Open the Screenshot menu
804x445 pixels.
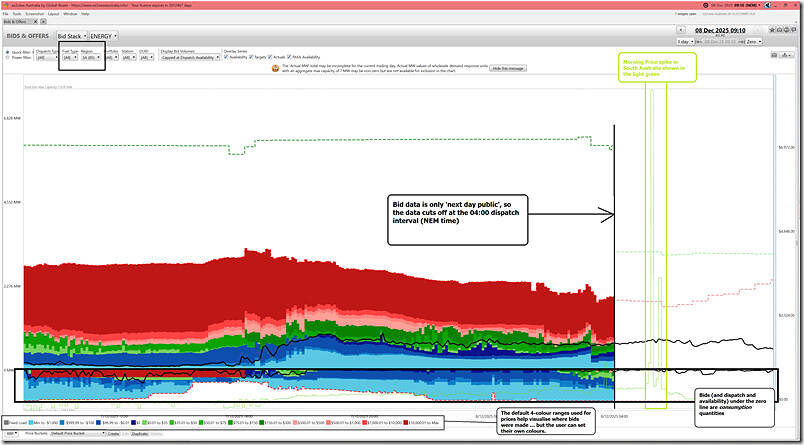(x=35, y=14)
